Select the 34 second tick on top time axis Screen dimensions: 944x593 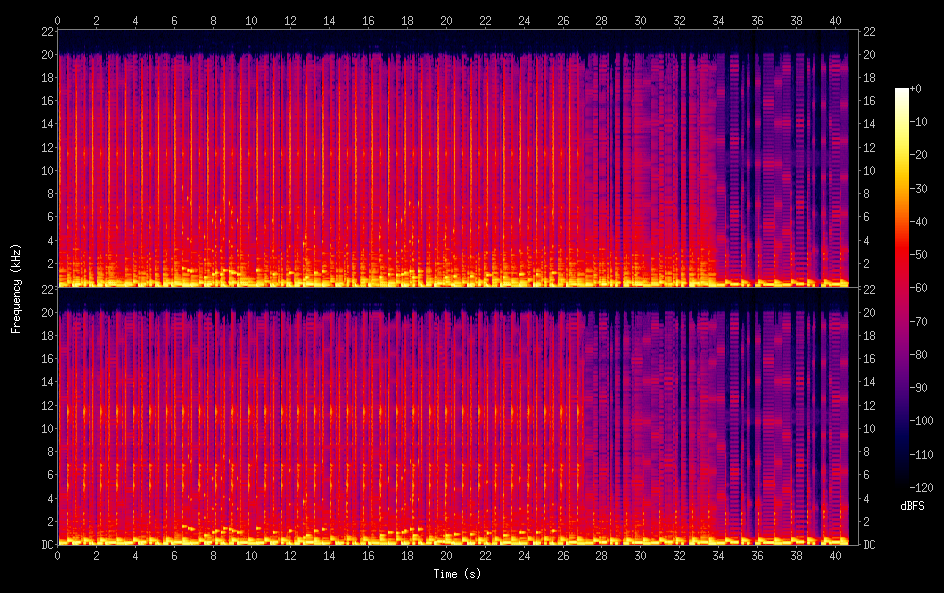click(x=718, y=19)
